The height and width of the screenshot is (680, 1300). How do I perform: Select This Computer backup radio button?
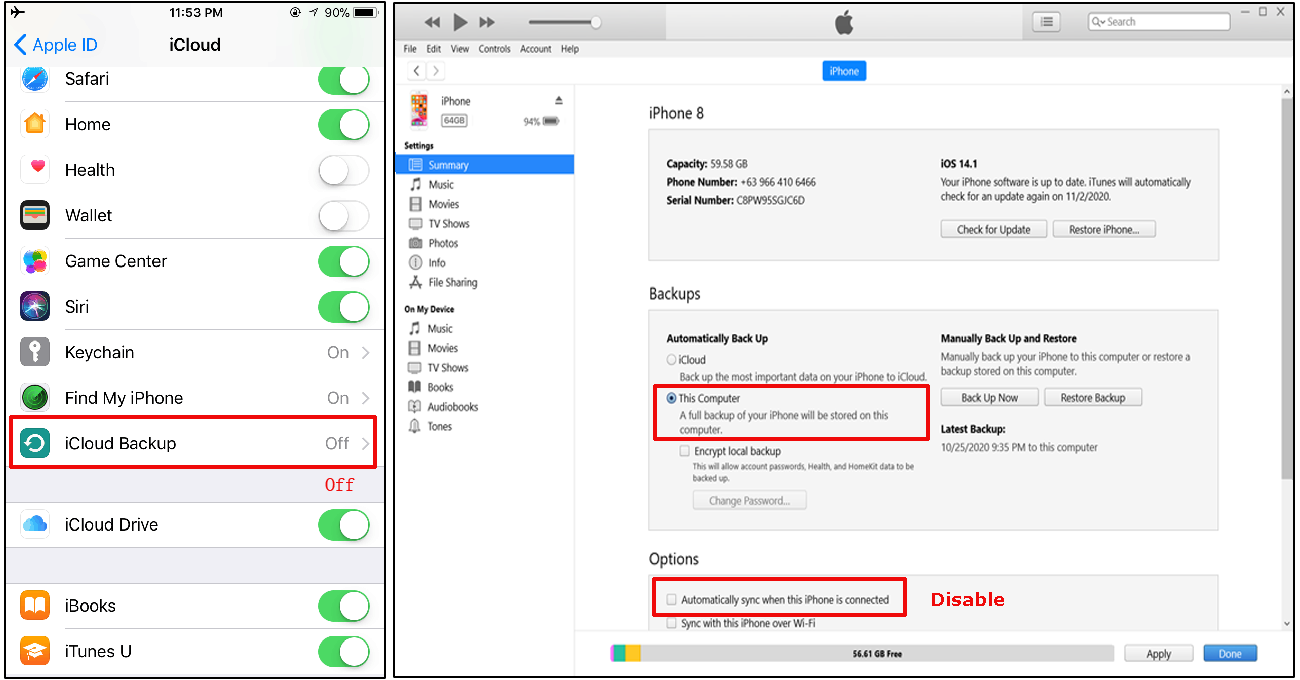point(671,398)
